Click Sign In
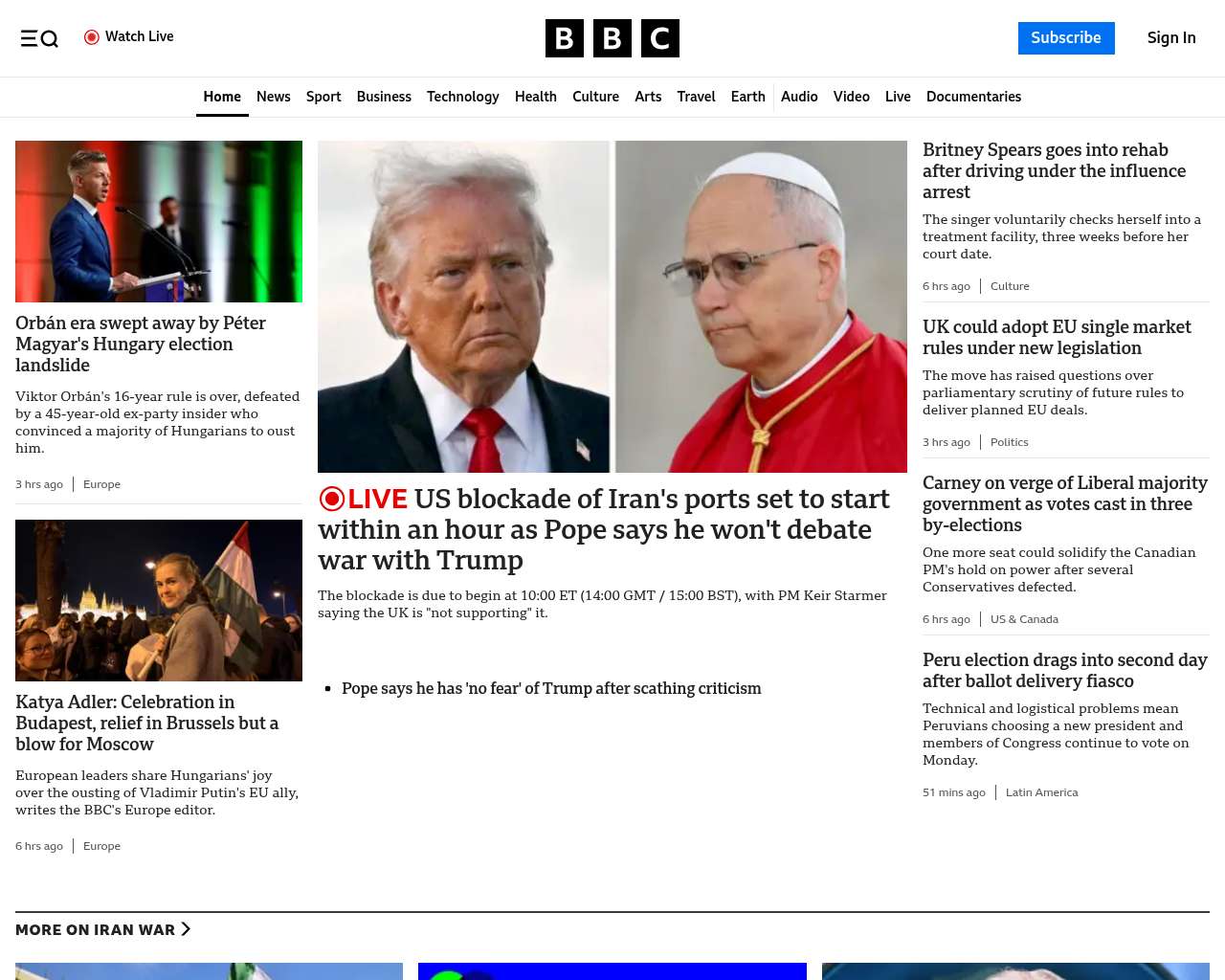Viewport: 1225px width, 980px height. (x=1171, y=38)
